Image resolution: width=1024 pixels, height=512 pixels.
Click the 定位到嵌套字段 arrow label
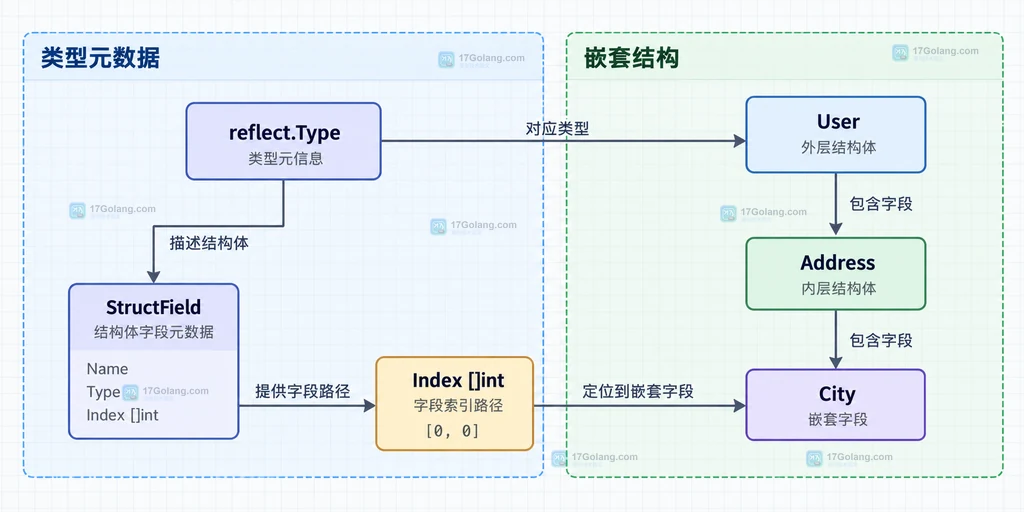(x=638, y=392)
